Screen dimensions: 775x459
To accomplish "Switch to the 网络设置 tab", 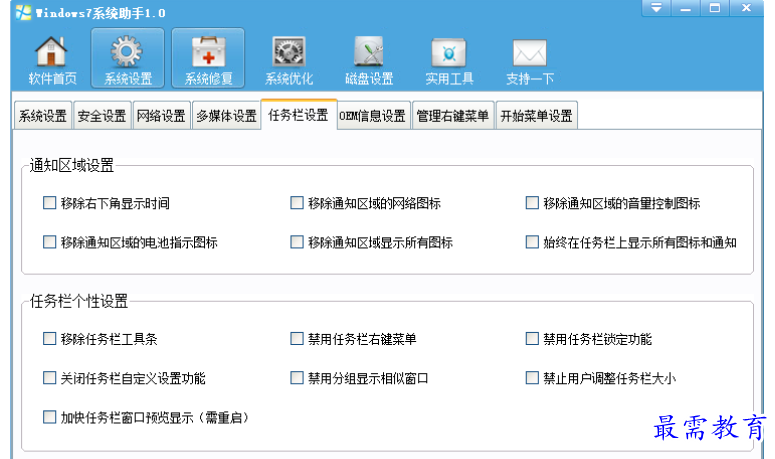I will 161,116.
